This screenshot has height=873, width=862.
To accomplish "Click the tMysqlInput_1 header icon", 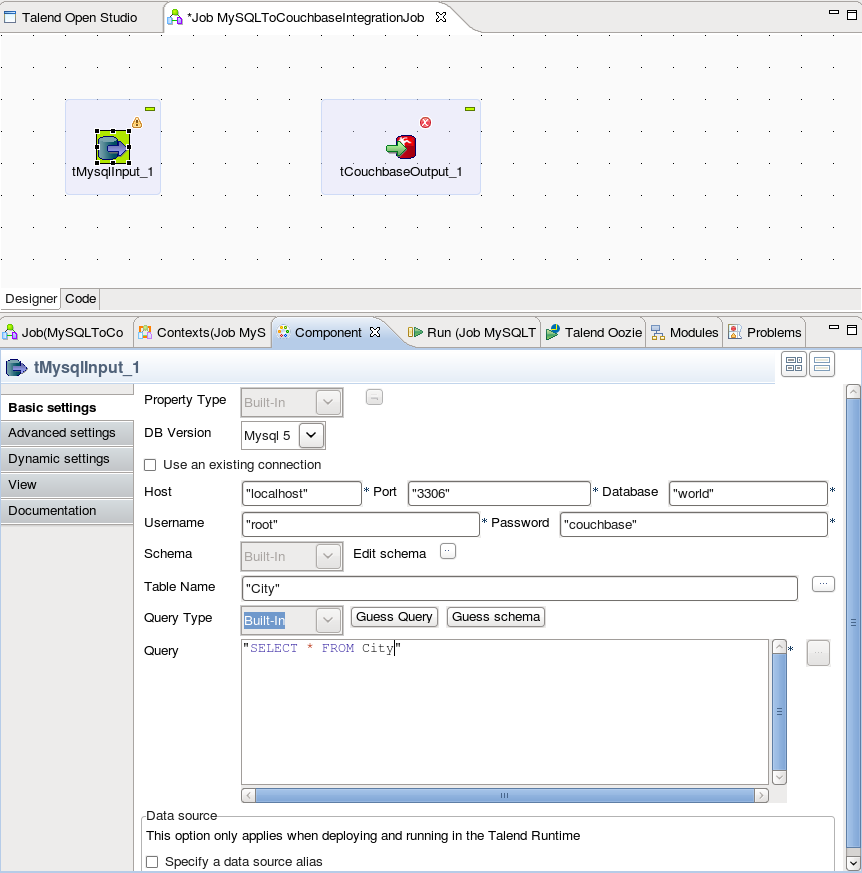I will 17,367.
